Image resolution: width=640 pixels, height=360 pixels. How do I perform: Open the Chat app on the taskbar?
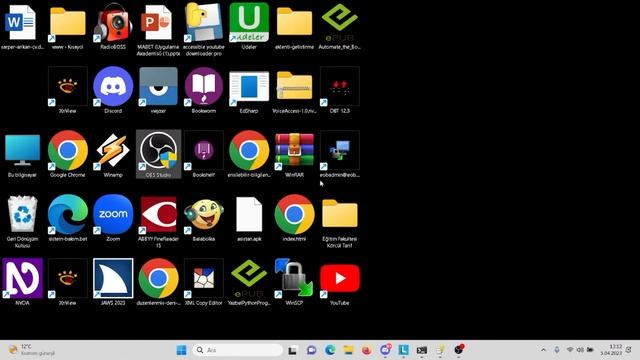coord(311,350)
